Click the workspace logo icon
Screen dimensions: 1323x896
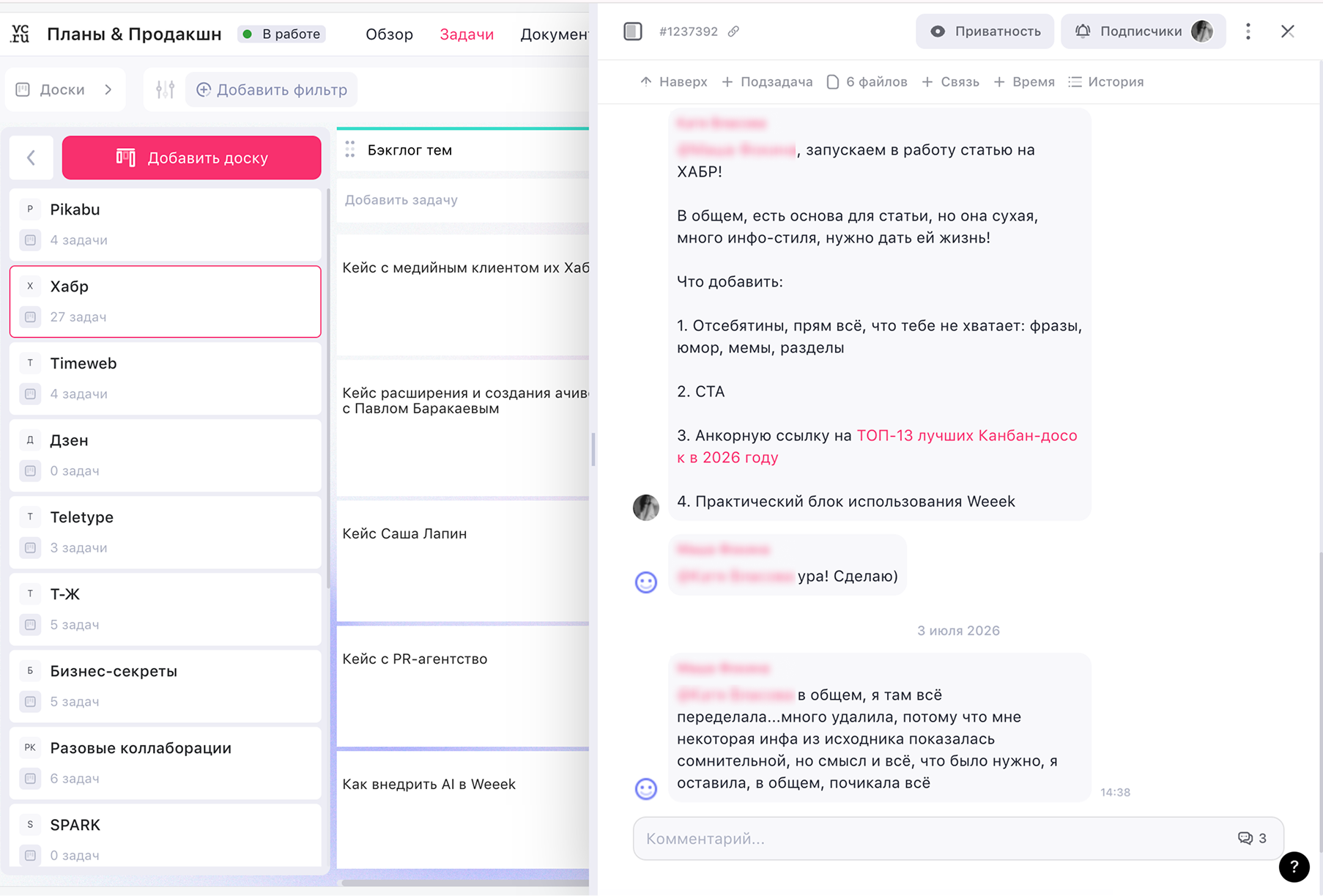[x=21, y=34]
